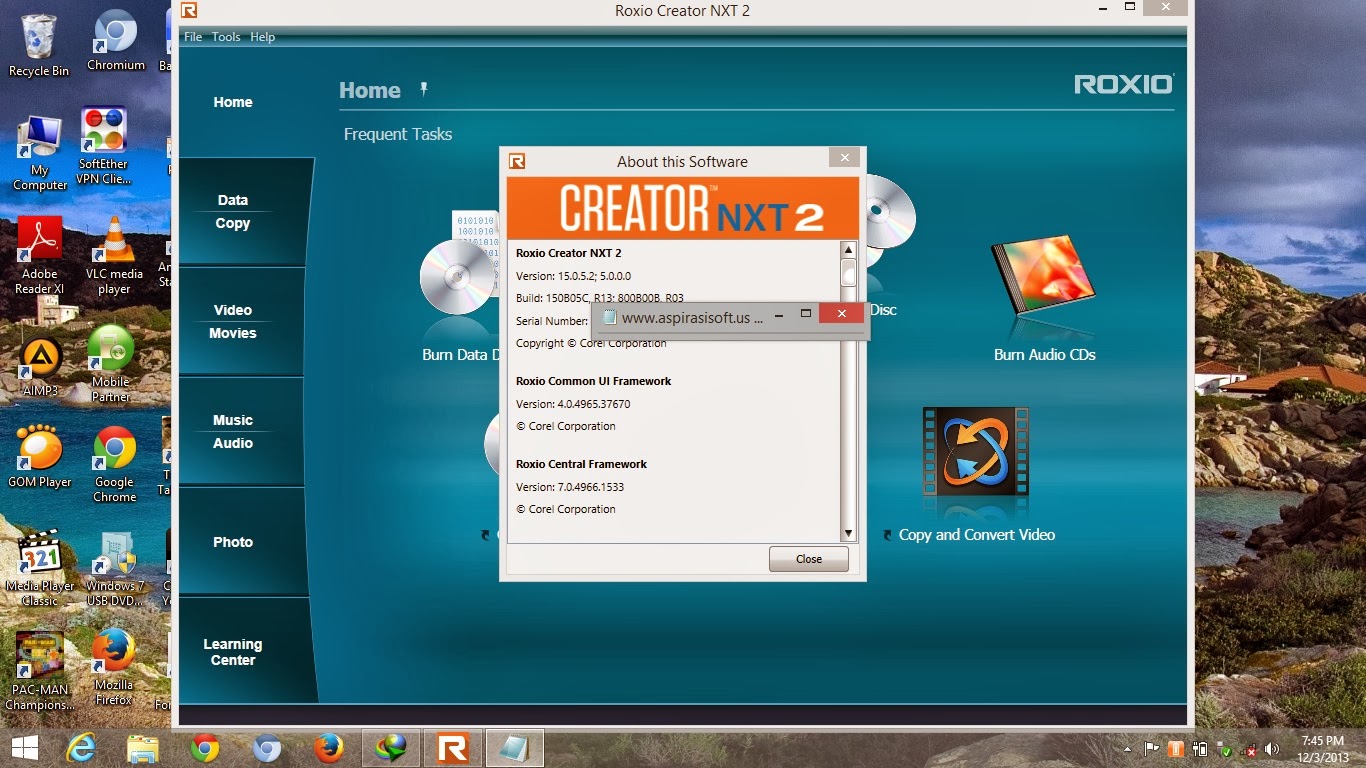Screen dimensions: 1366x768
Task: Open the Learning Center tab
Action: click(233, 652)
